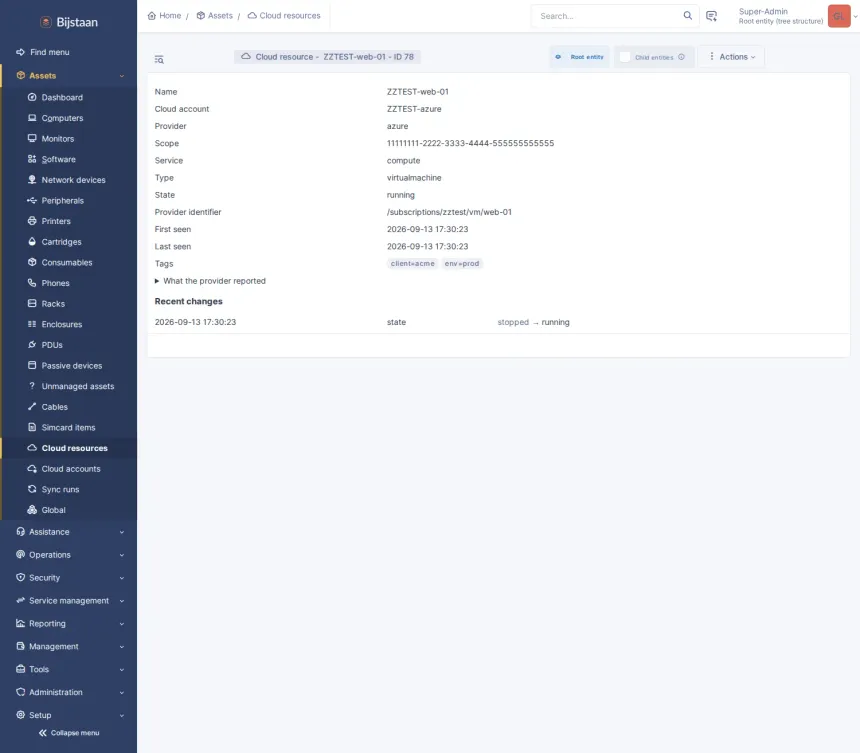Open the Software icon
Screen dimensions: 860x753
point(32,159)
